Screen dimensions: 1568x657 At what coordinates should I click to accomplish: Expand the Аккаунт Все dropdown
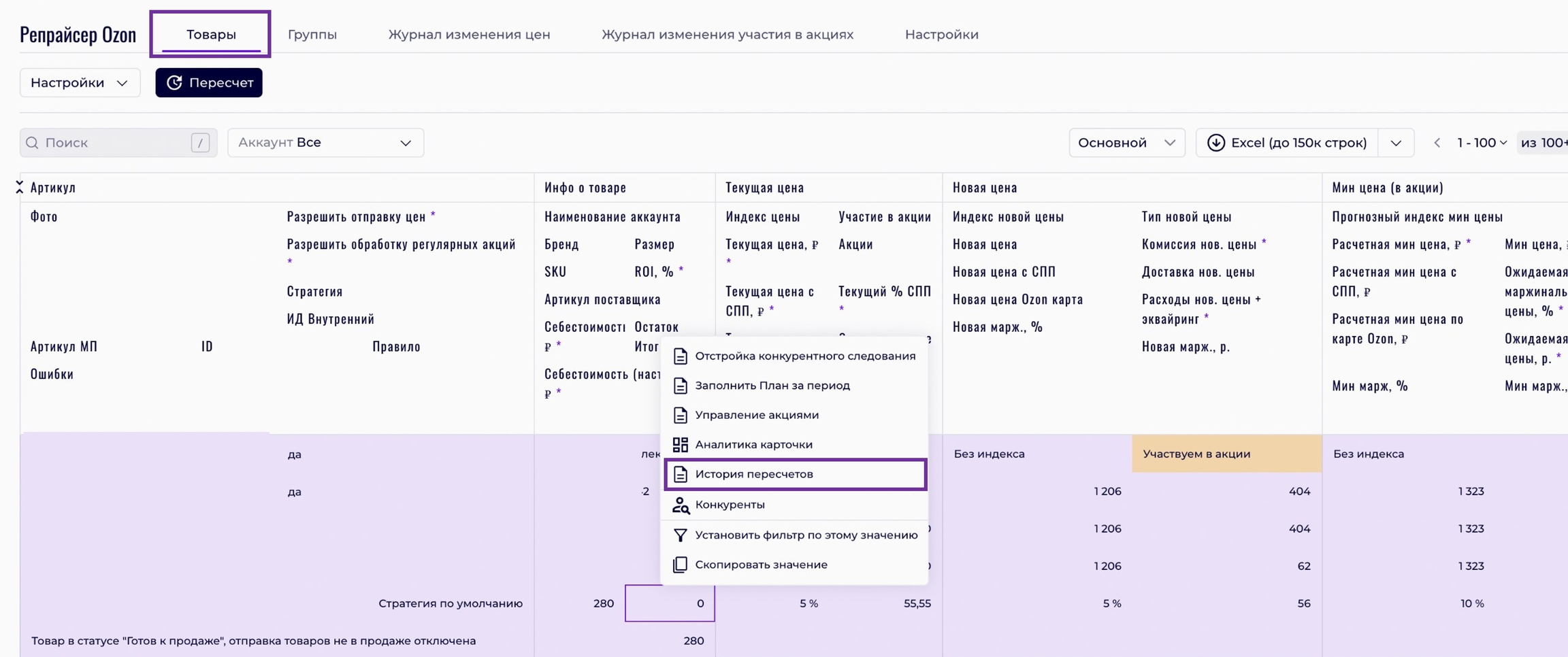325,143
